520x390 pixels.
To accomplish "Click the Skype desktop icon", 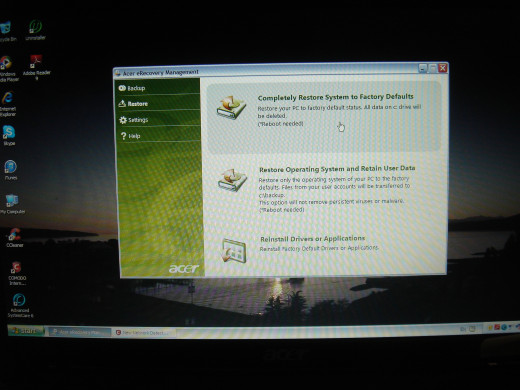I will (x=9, y=136).
